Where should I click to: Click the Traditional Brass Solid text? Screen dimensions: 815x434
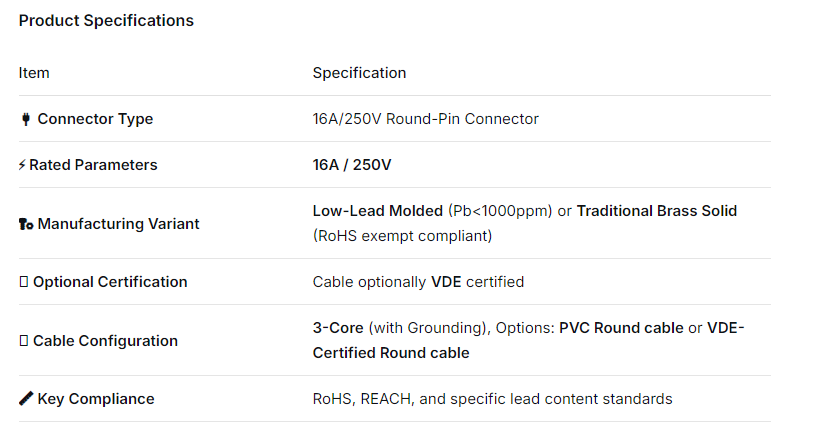pyautogui.click(x=656, y=211)
